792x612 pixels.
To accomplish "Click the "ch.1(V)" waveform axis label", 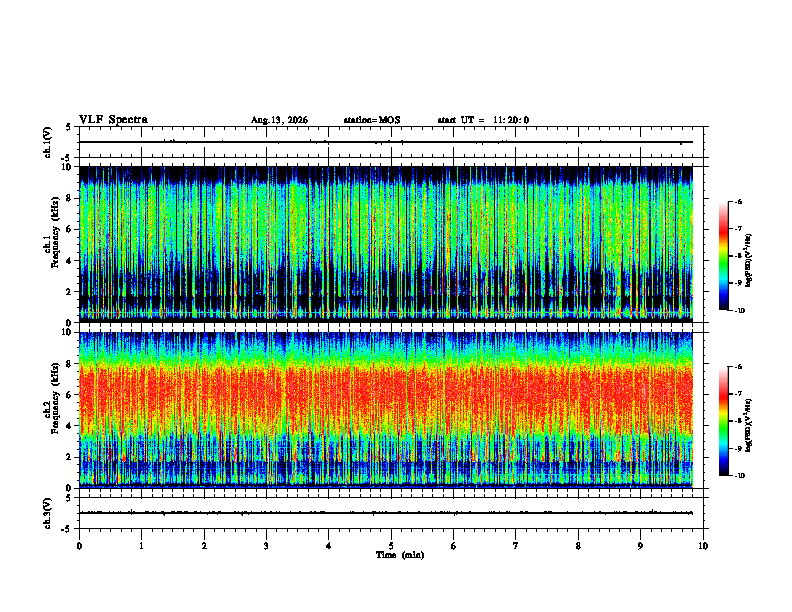I will point(47,142).
